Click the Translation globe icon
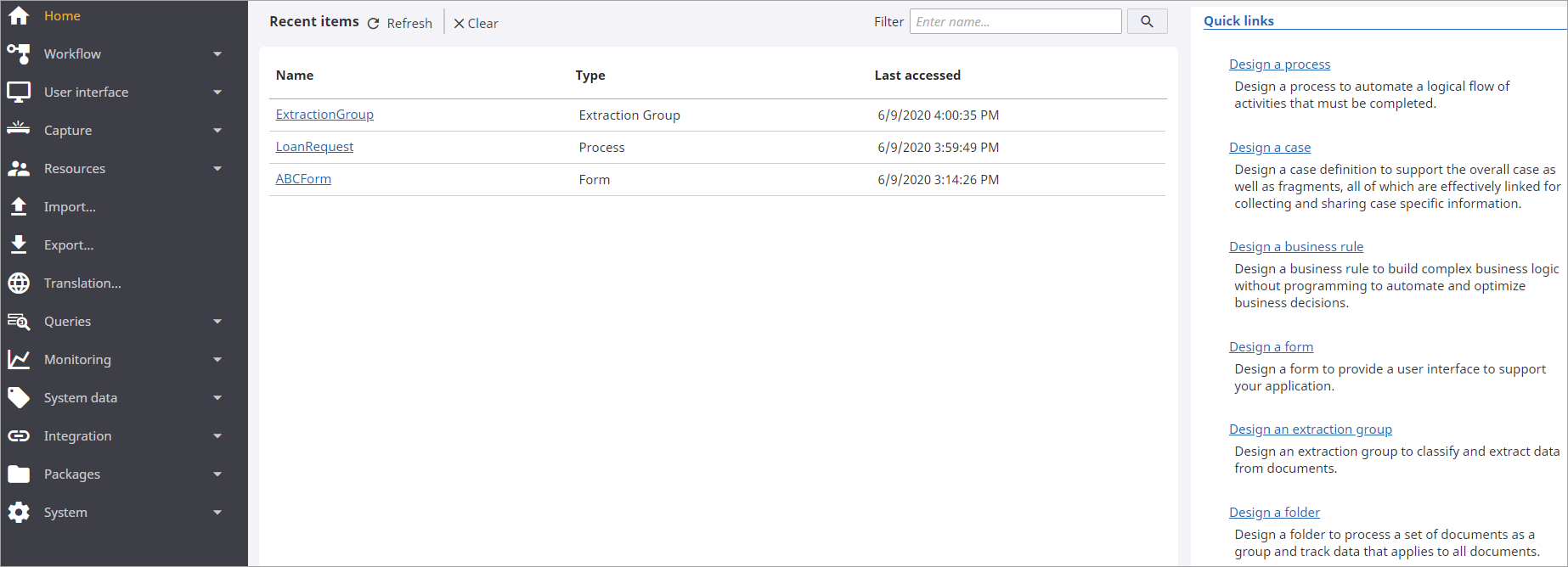Image resolution: width=1568 pixels, height=567 pixels. click(x=19, y=283)
